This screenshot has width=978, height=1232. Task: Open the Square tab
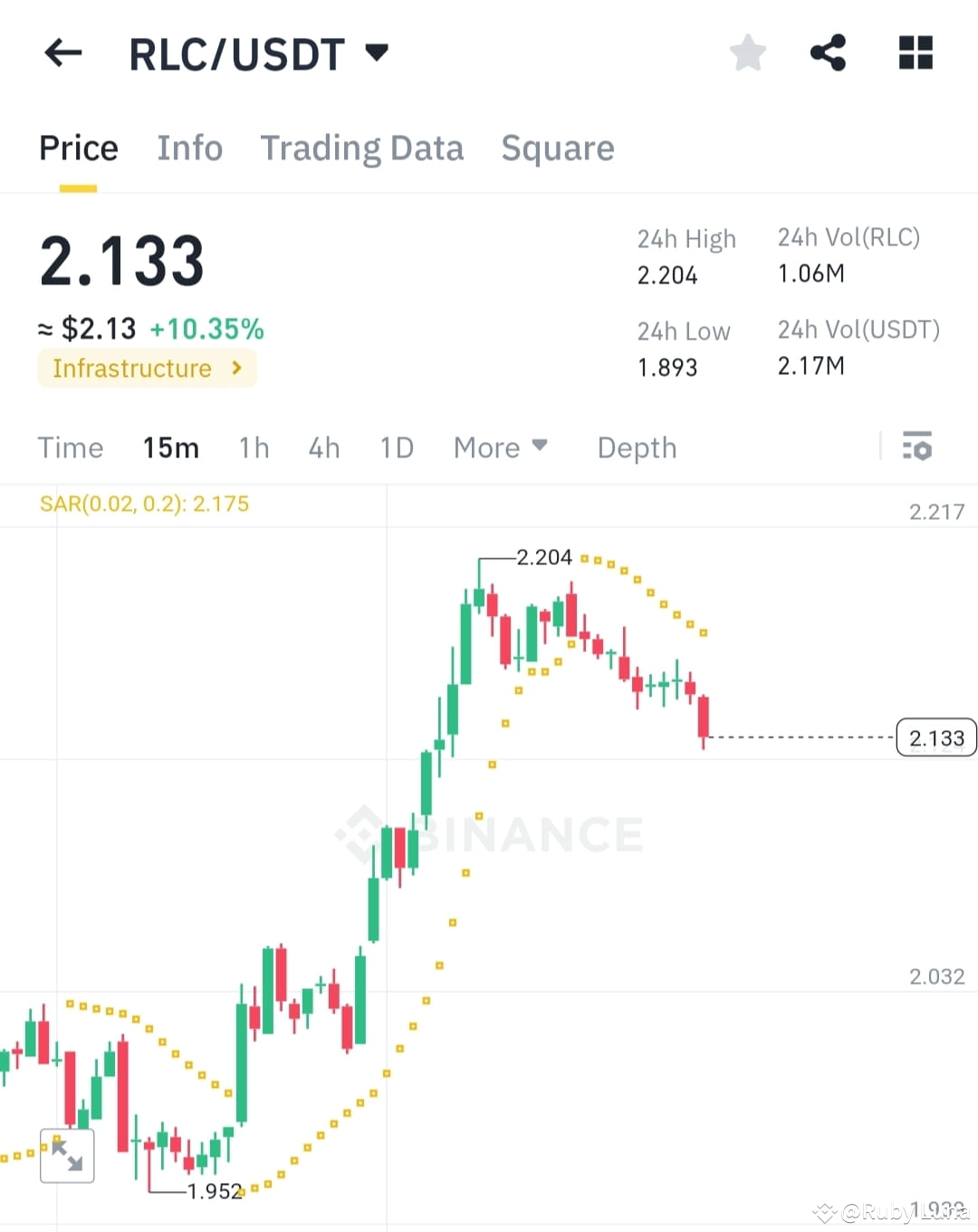tap(558, 148)
